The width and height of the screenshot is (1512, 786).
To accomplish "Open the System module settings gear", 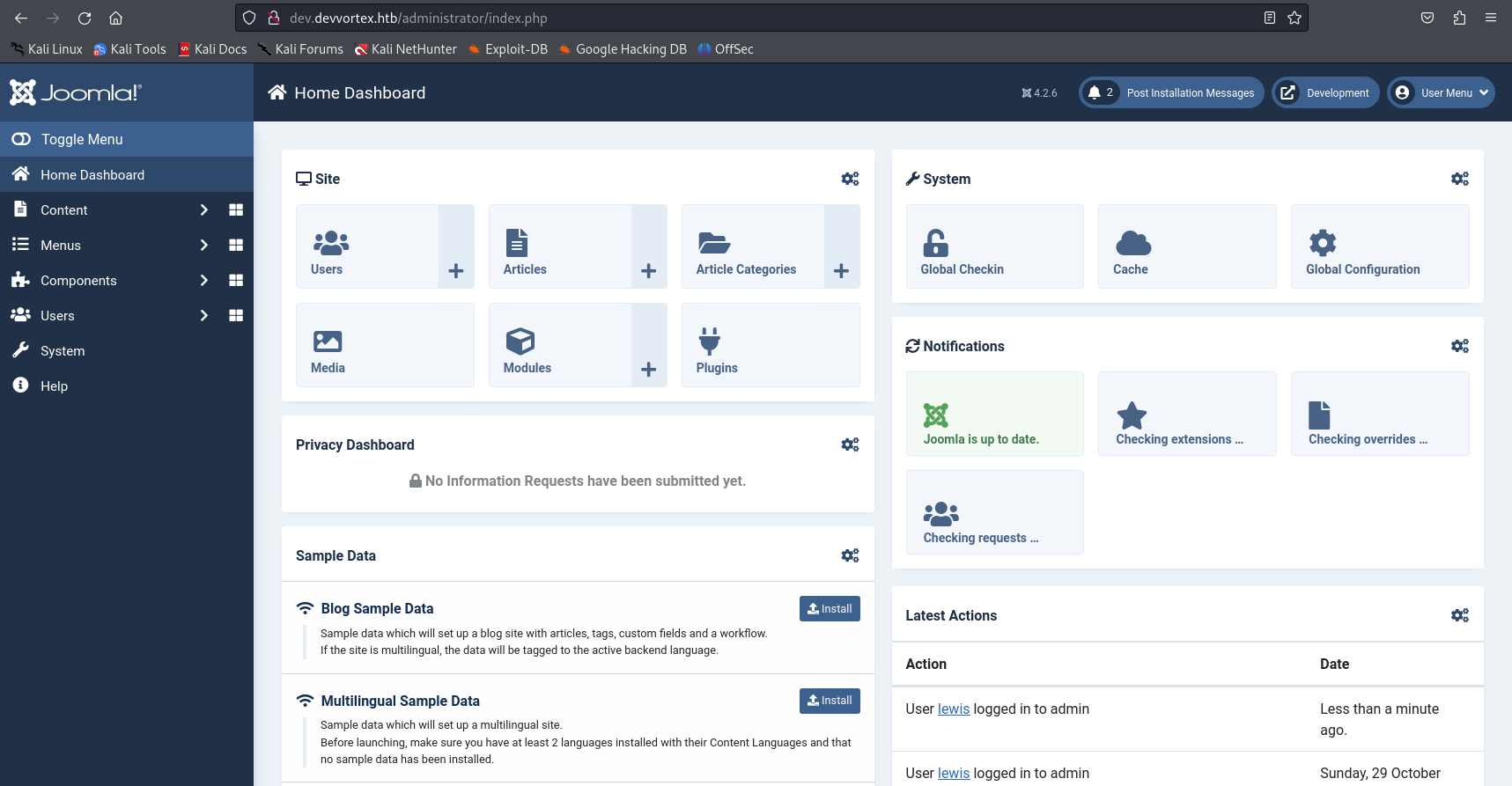I will 1460,179.
